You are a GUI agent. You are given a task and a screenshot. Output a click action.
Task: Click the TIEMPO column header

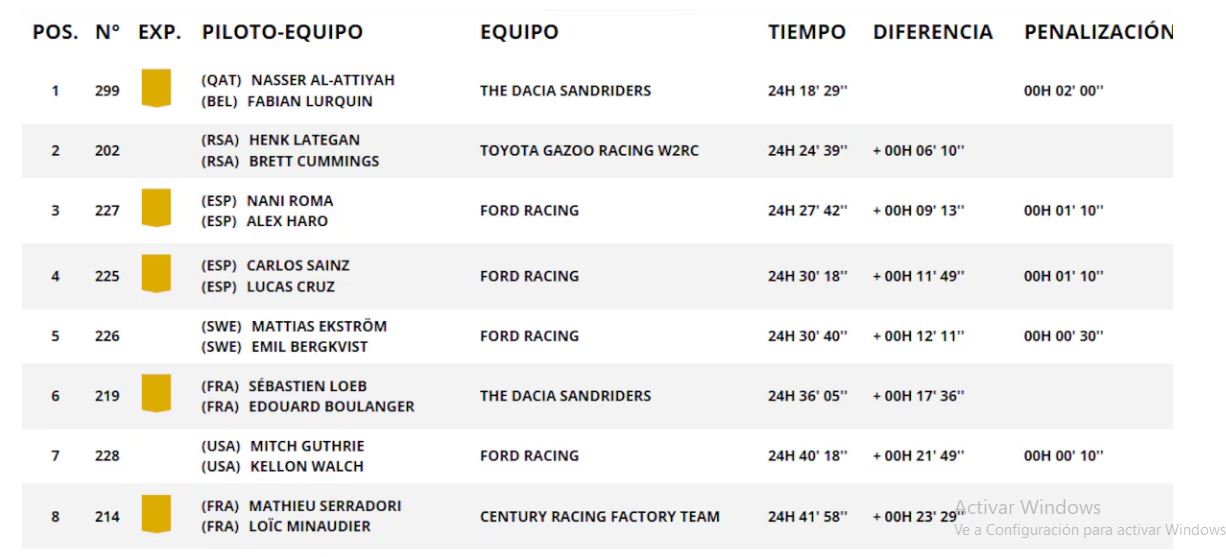(806, 32)
